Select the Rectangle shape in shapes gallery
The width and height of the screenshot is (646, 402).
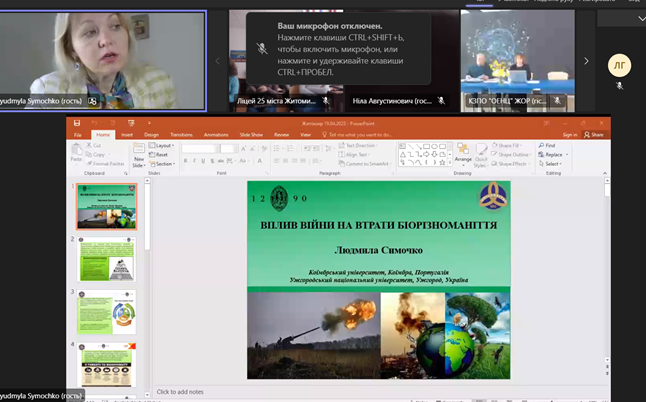427,146
